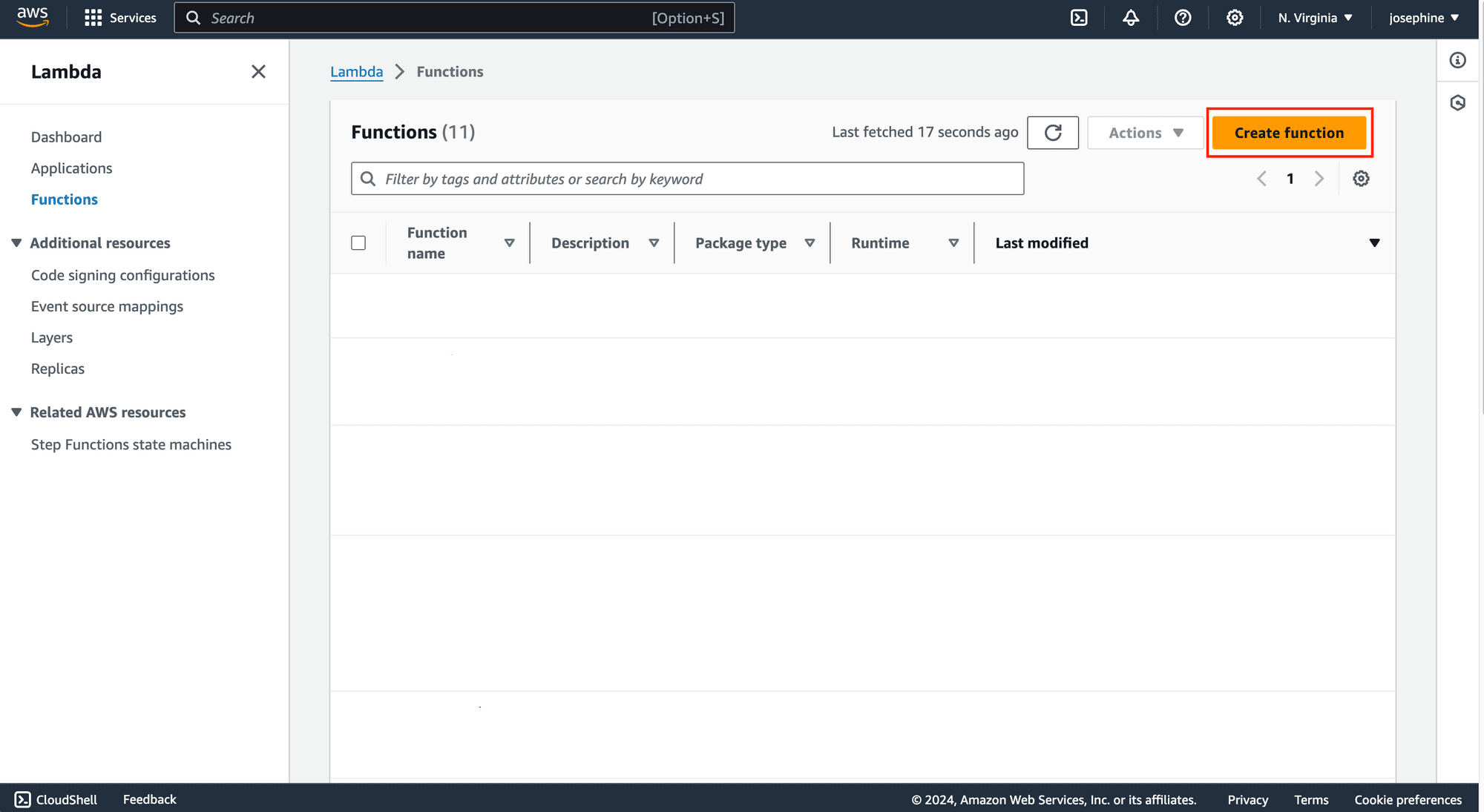1484x812 pixels.
Task: Select the Functions list checkbox
Action: [358, 243]
